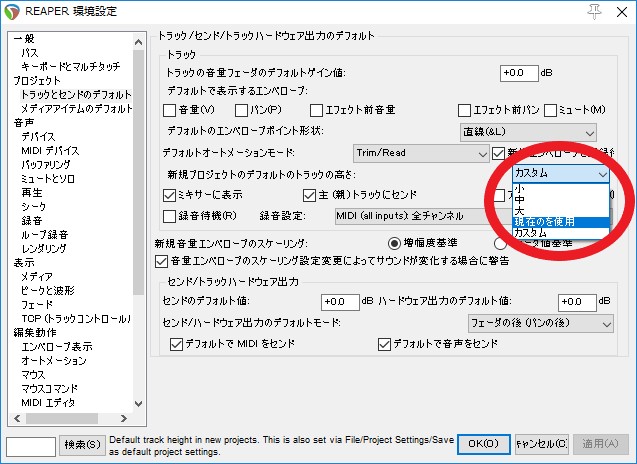Select エンベロープ表示 settings page
This screenshot has width=637, height=464.
click(57, 347)
